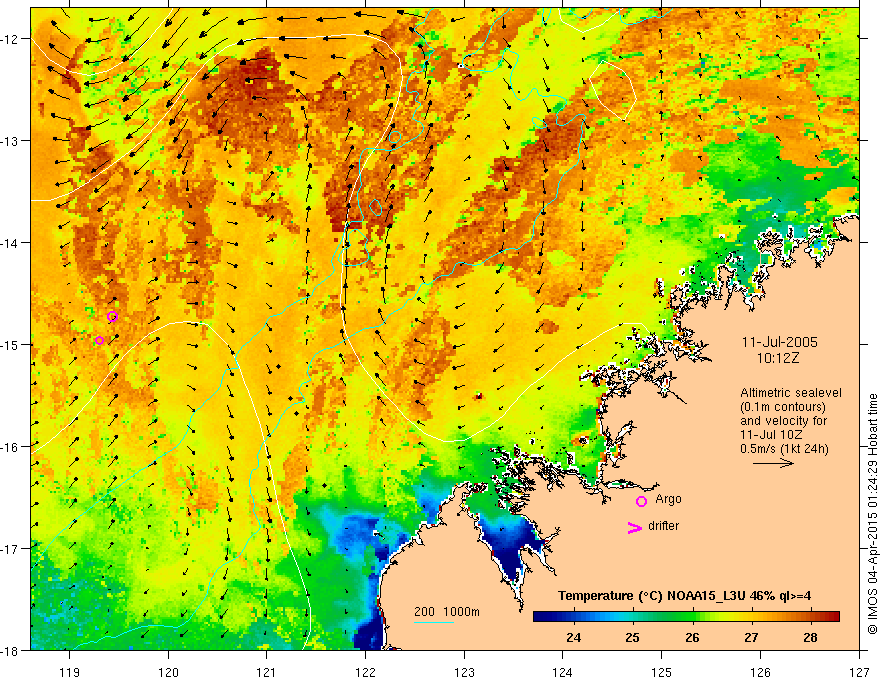Click the 'and velocity for' legend line
This screenshot has width=880, height=680.
click(783, 421)
